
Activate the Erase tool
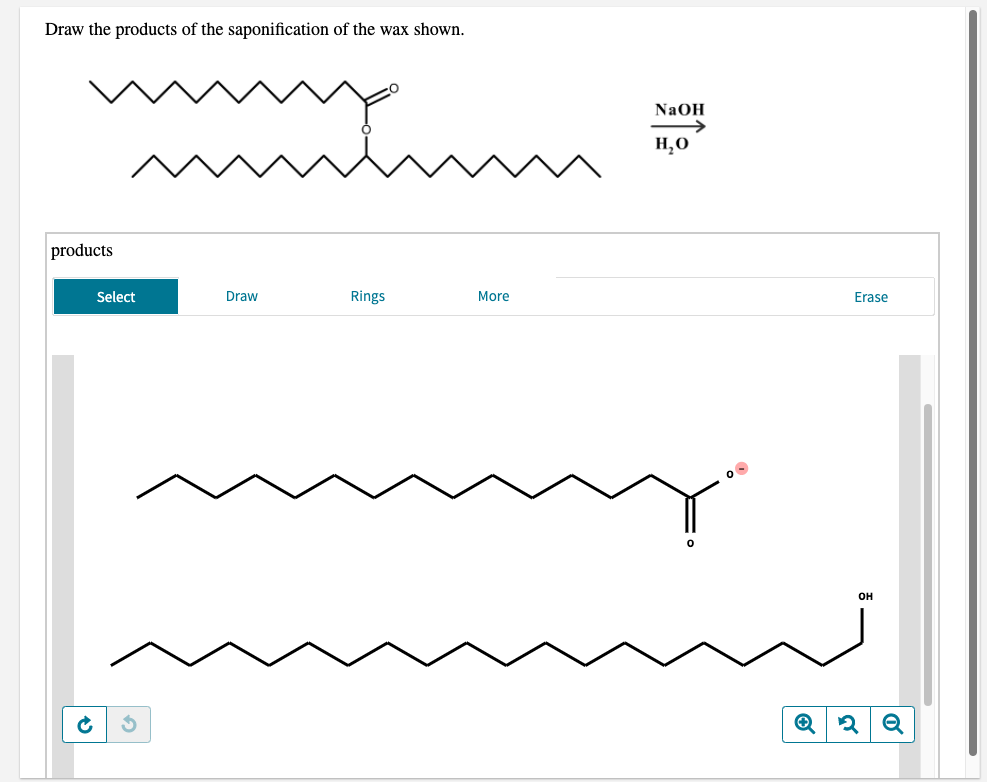[870, 296]
